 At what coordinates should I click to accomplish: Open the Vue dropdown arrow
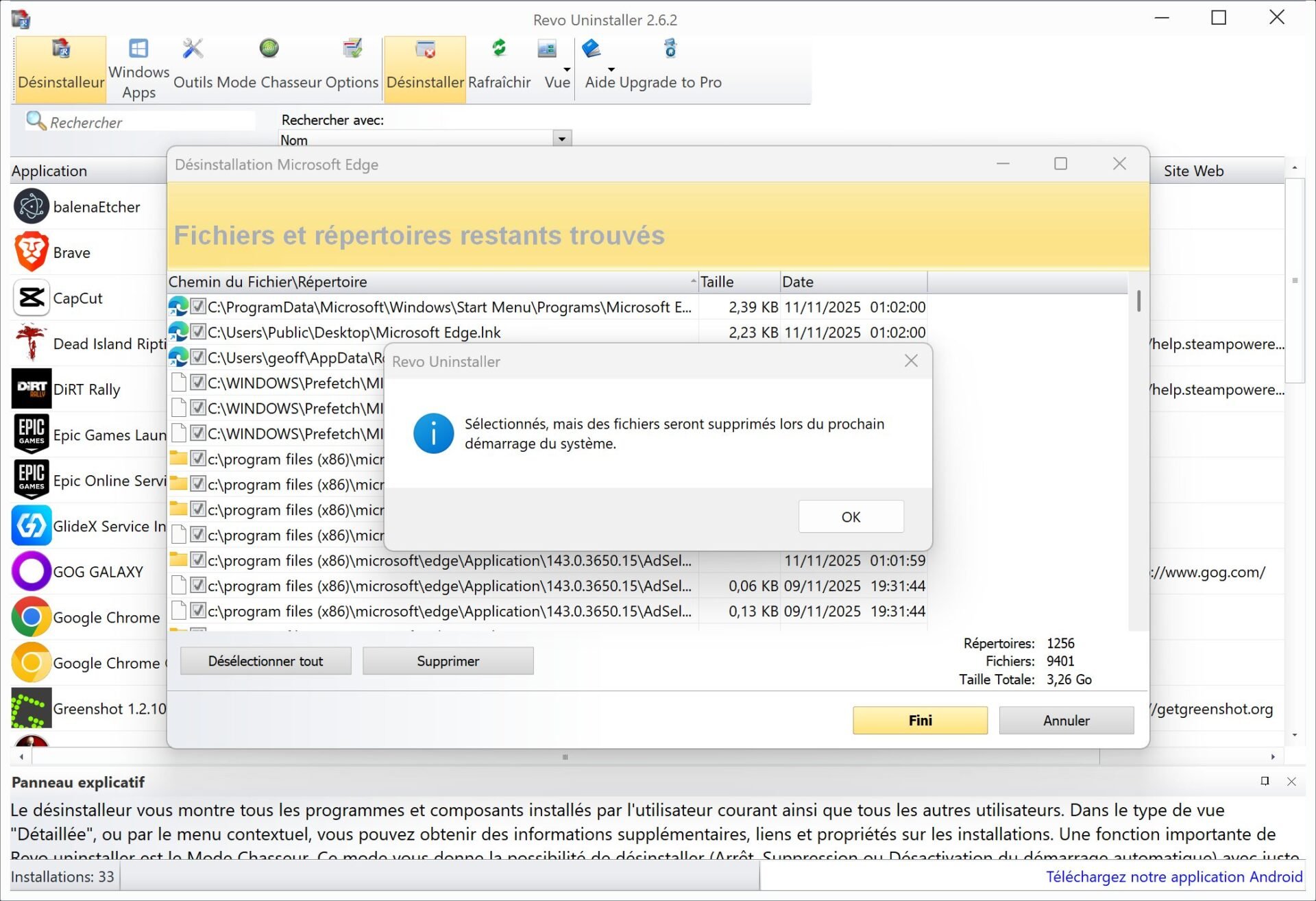click(566, 69)
